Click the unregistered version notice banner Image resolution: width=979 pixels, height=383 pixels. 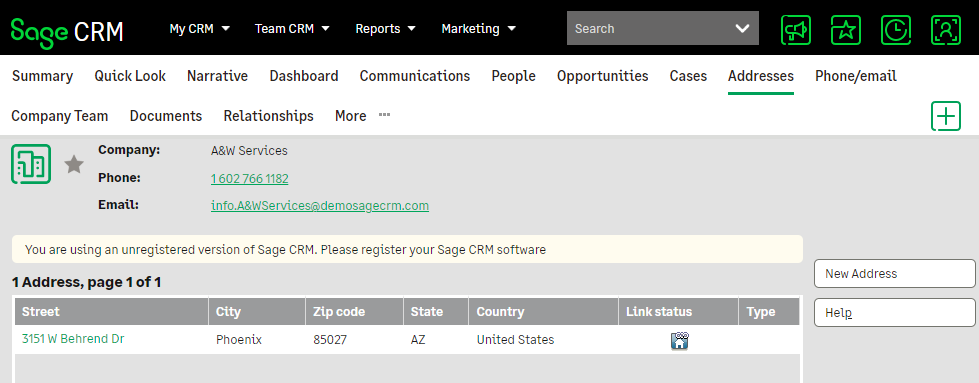pos(407,249)
